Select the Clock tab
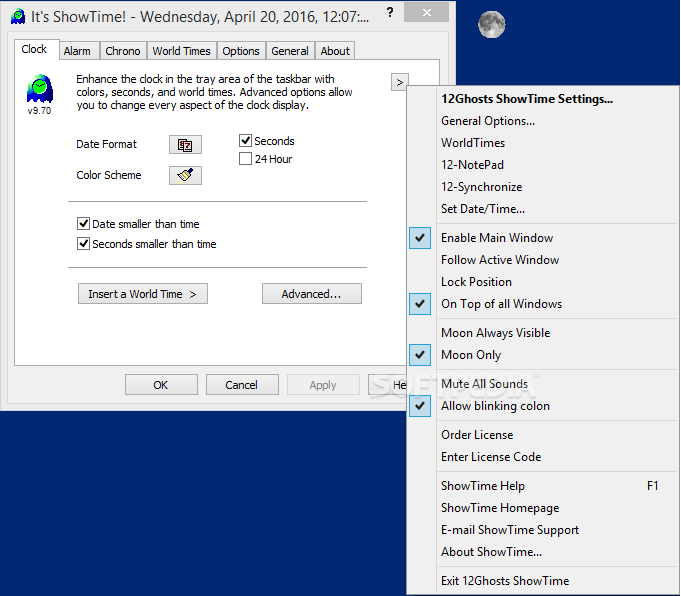 tap(34, 49)
